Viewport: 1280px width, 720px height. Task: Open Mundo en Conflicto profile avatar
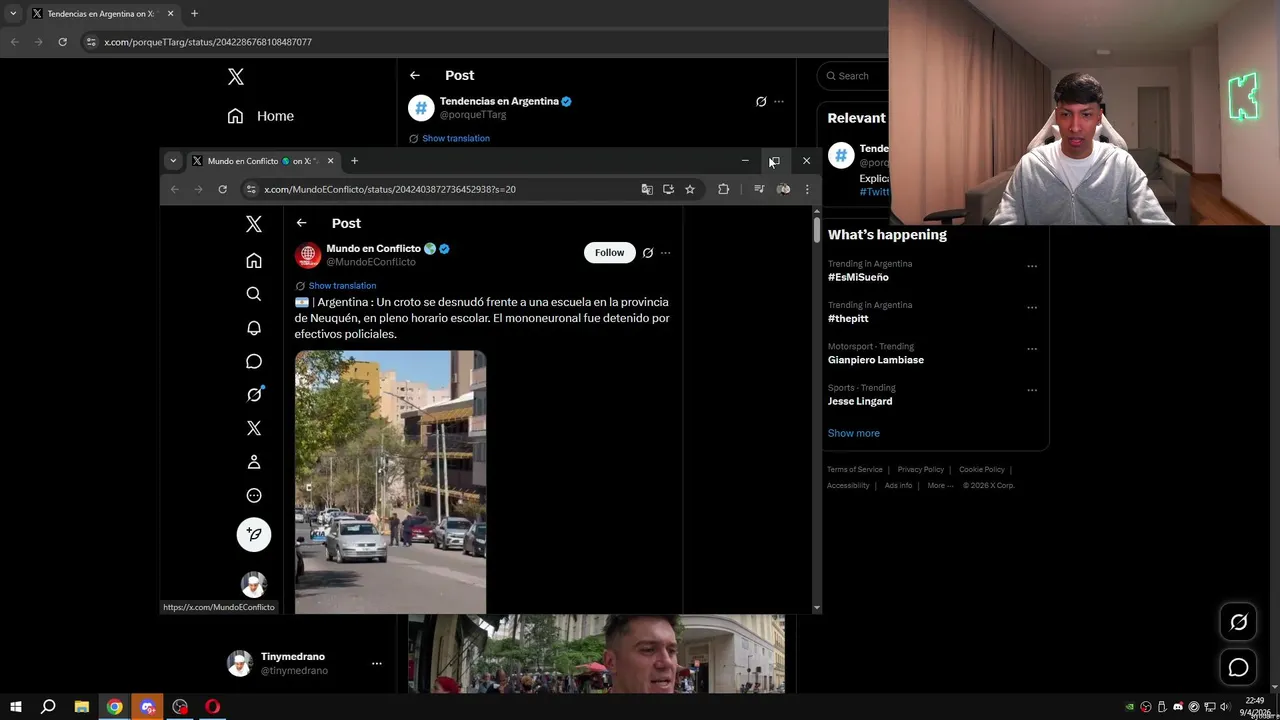308,255
